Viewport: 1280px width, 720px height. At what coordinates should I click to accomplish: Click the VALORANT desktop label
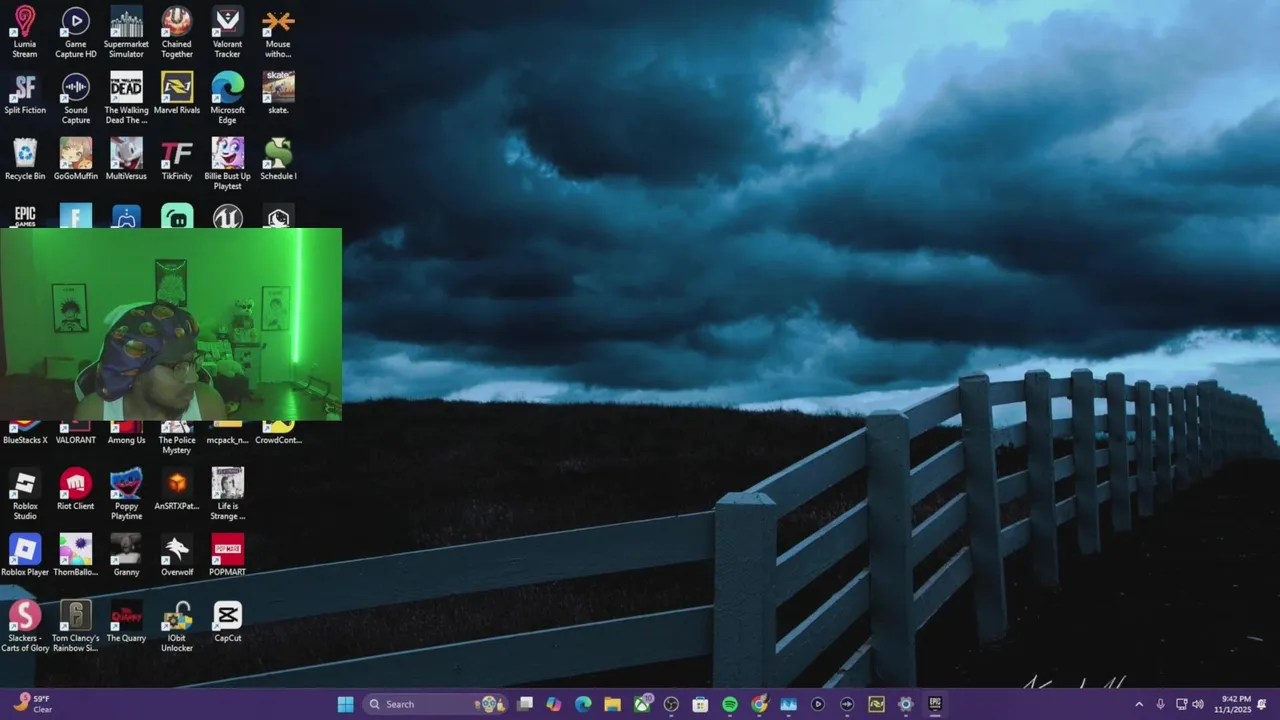(76, 440)
